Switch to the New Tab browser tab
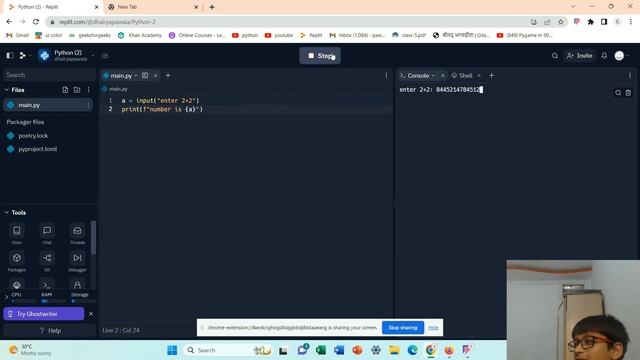The image size is (640, 360). point(153,7)
